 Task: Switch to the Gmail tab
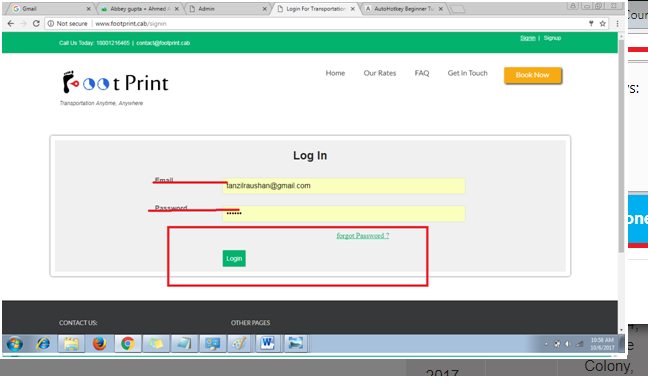tap(52, 9)
